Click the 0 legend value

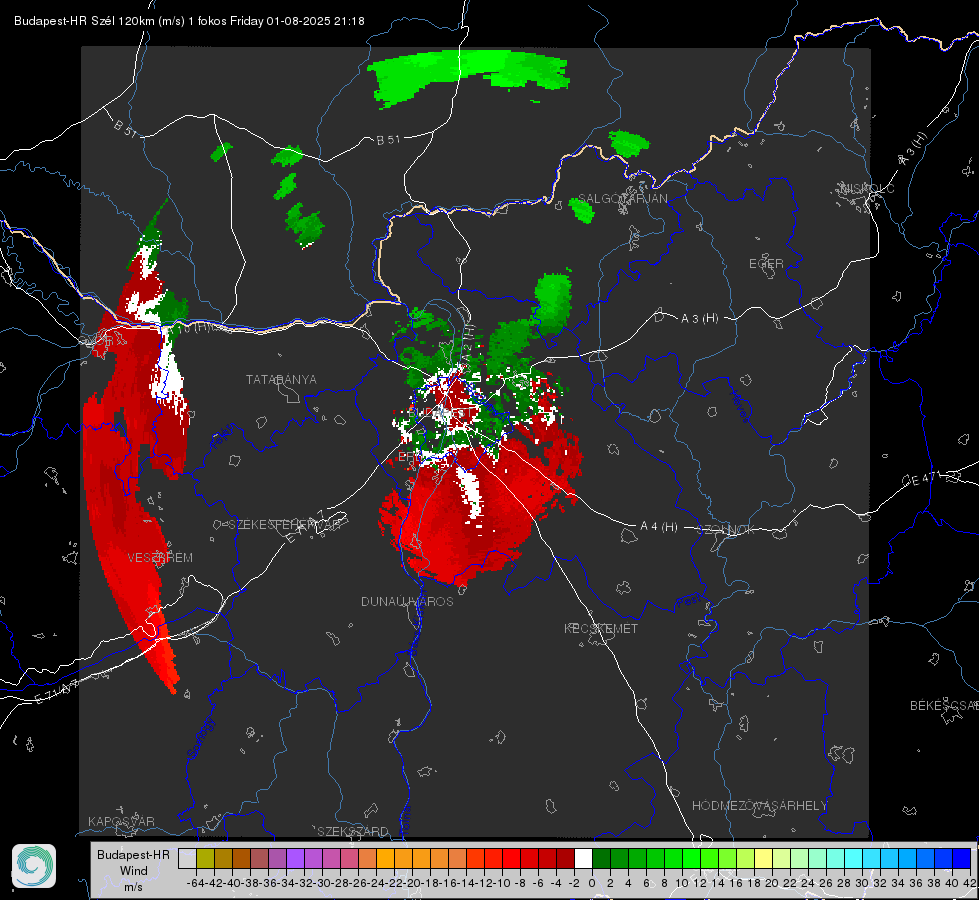tap(592, 883)
